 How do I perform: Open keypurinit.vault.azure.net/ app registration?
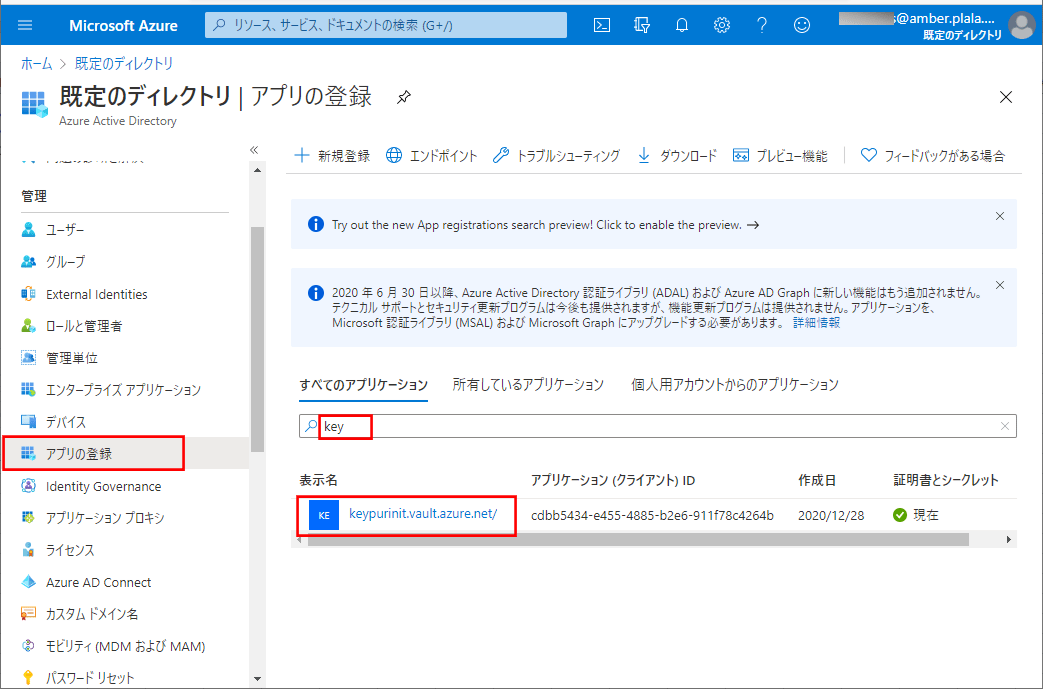tap(423, 514)
